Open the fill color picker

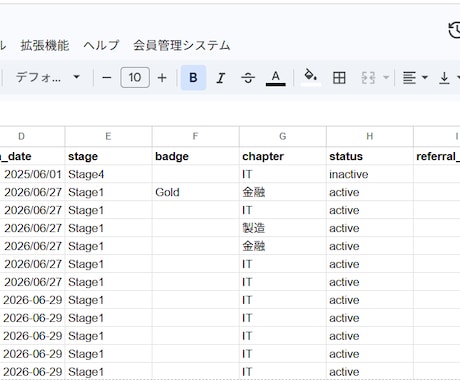tap(311, 78)
